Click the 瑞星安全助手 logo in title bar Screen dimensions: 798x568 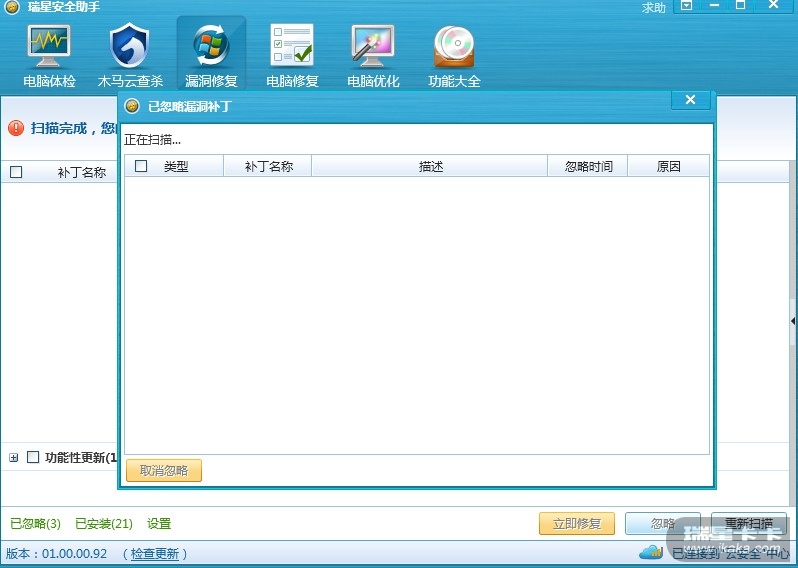tap(12, 7)
